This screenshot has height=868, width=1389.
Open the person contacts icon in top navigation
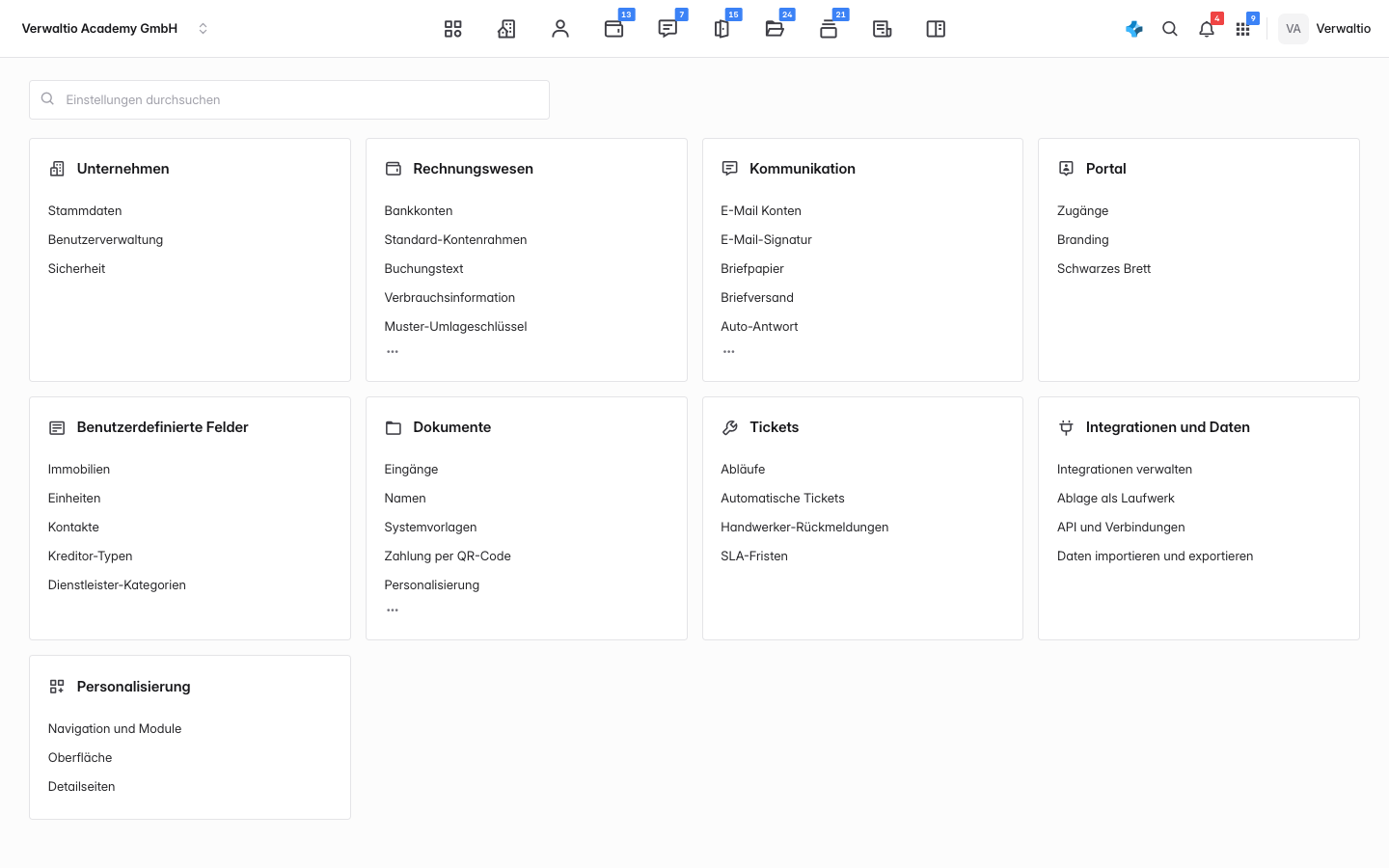coord(560,29)
